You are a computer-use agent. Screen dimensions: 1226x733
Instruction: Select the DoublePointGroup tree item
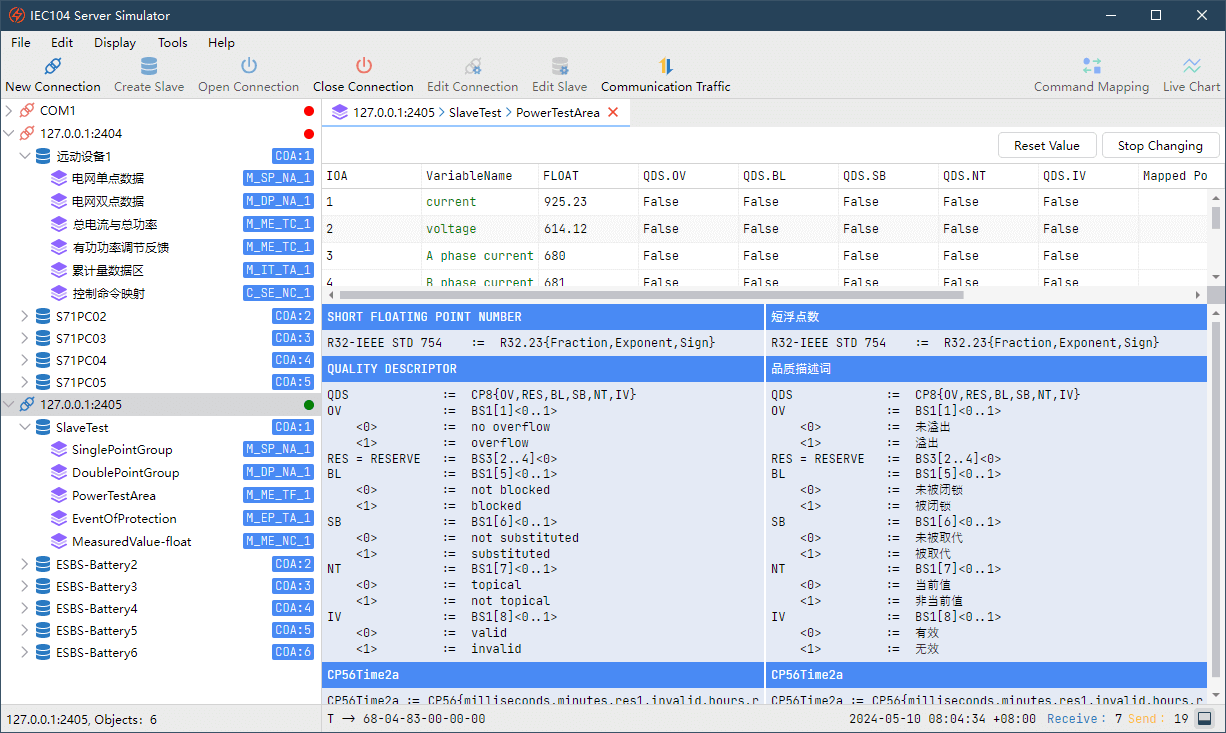click(125, 473)
